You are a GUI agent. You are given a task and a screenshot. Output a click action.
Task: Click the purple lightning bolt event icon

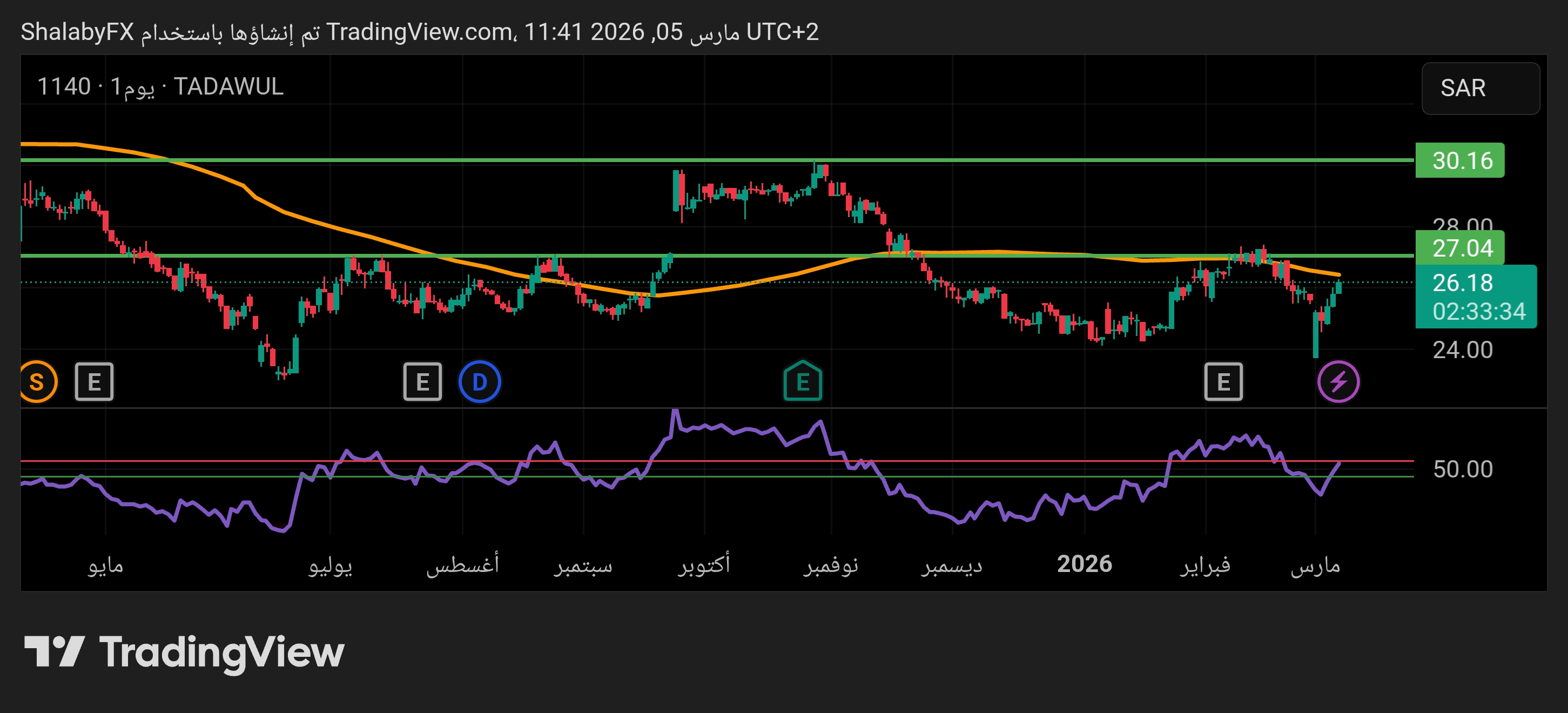[x=1338, y=382]
